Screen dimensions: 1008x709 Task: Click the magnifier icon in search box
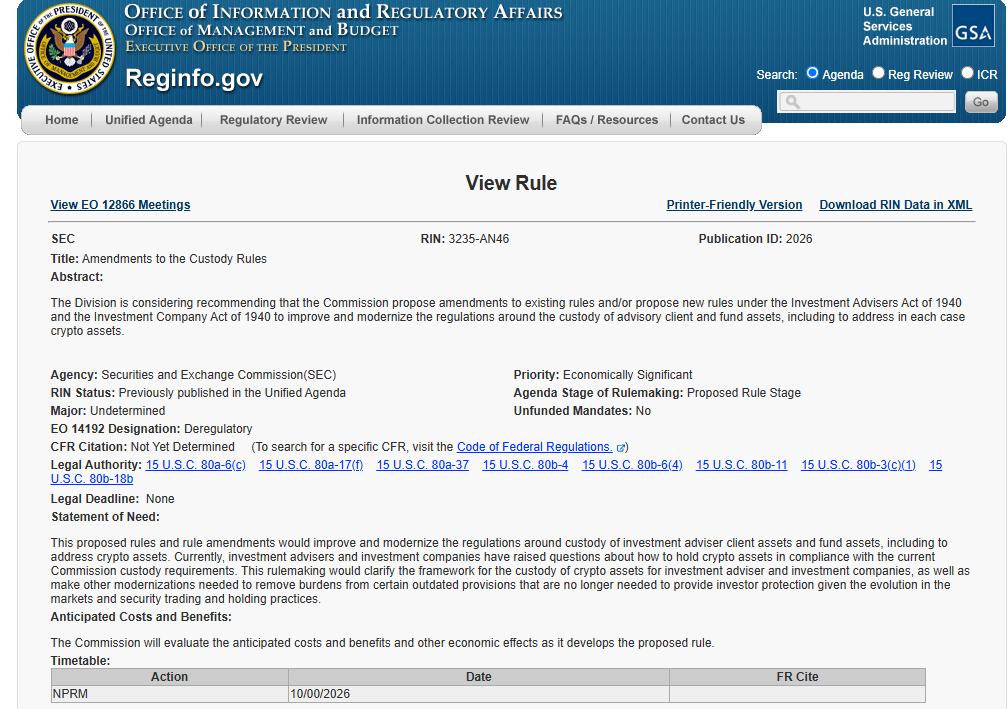[793, 102]
